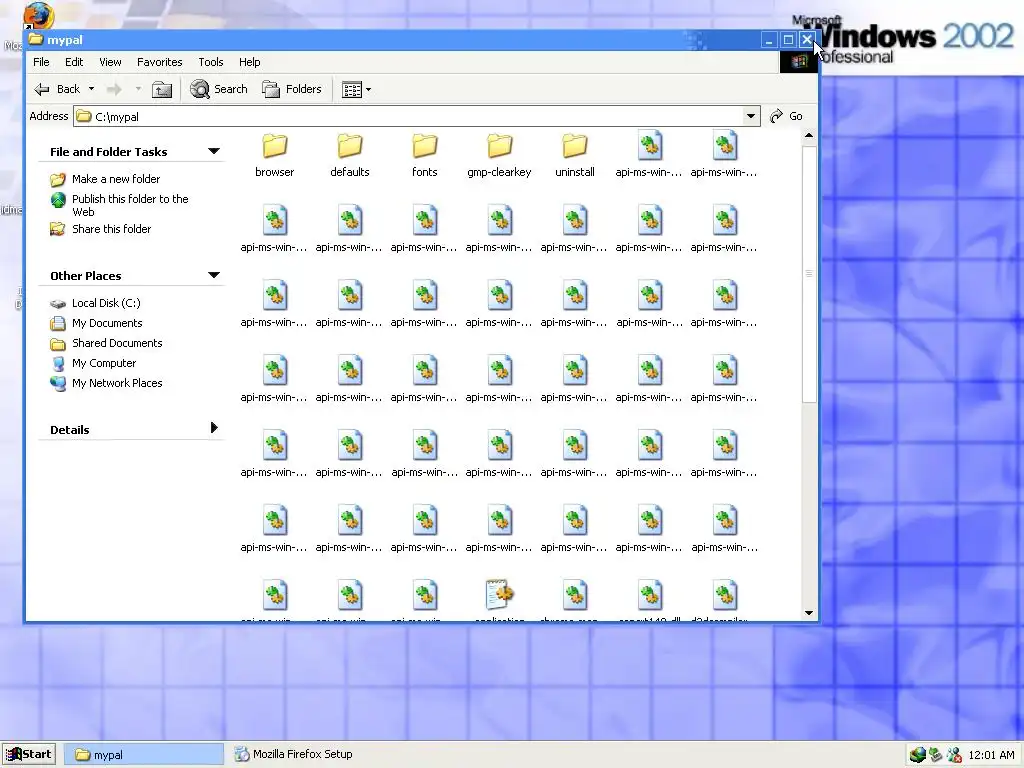Click the Views icon in the toolbar

tap(352, 89)
